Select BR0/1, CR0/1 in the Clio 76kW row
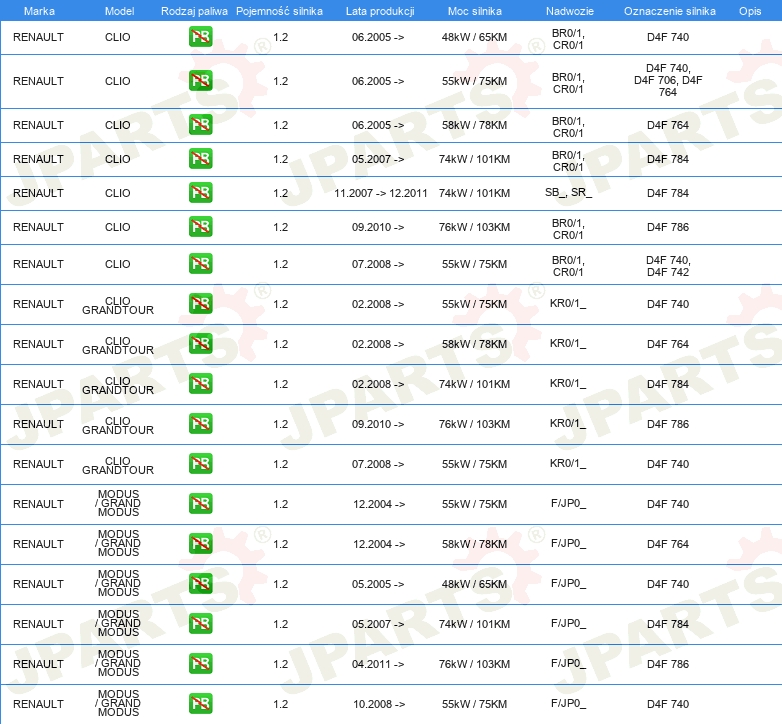The image size is (782, 724). tap(568, 229)
